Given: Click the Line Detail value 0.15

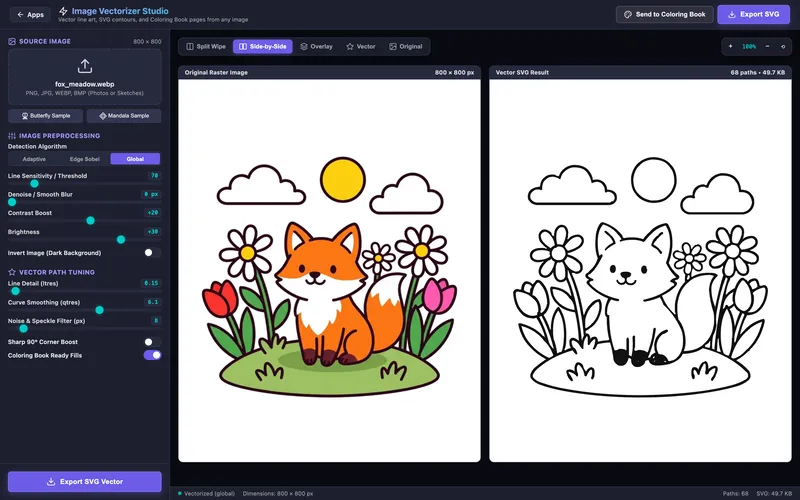Looking at the screenshot, I should (151, 283).
